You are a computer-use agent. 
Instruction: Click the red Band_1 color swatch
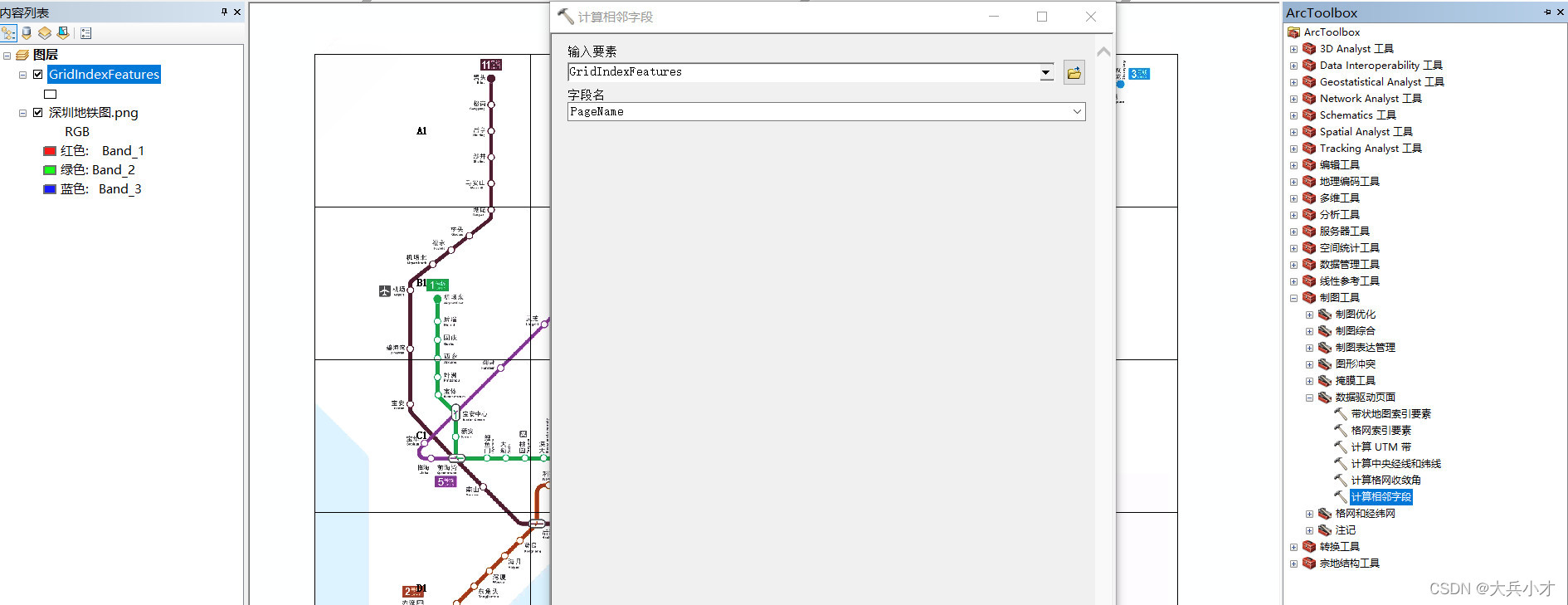[x=50, y=151]
